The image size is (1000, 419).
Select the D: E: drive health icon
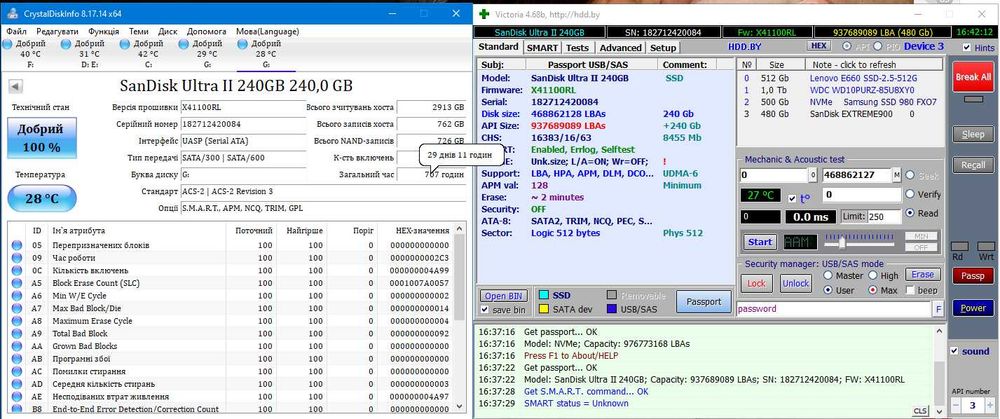[66, 44]
